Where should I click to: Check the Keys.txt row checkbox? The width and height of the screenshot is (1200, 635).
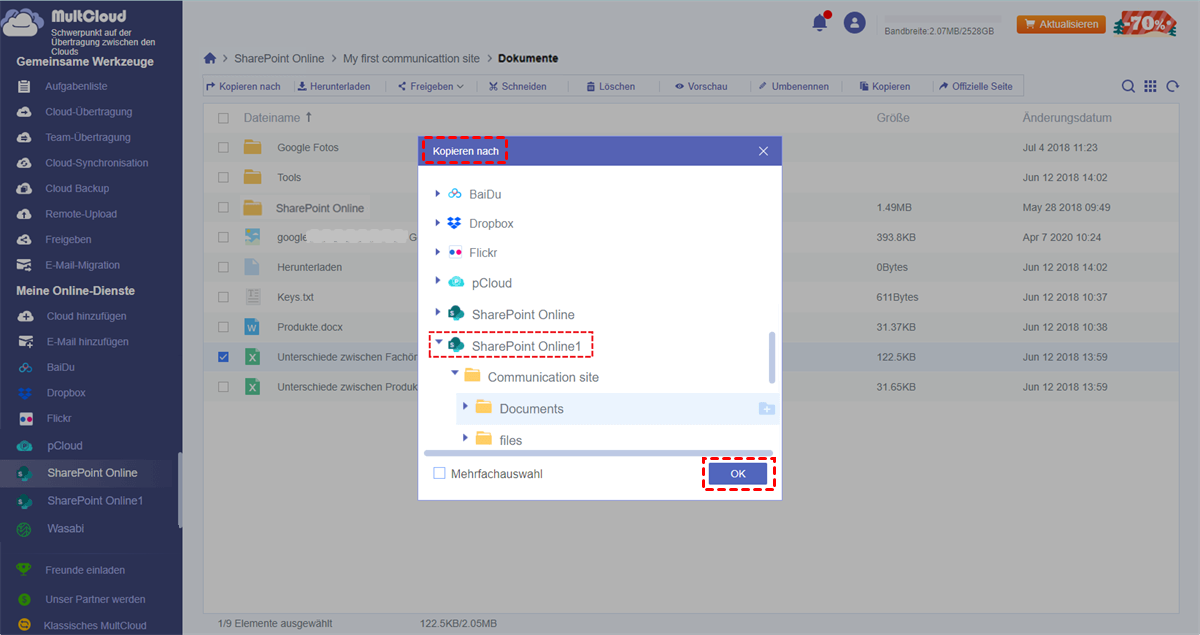pos(223,297)
